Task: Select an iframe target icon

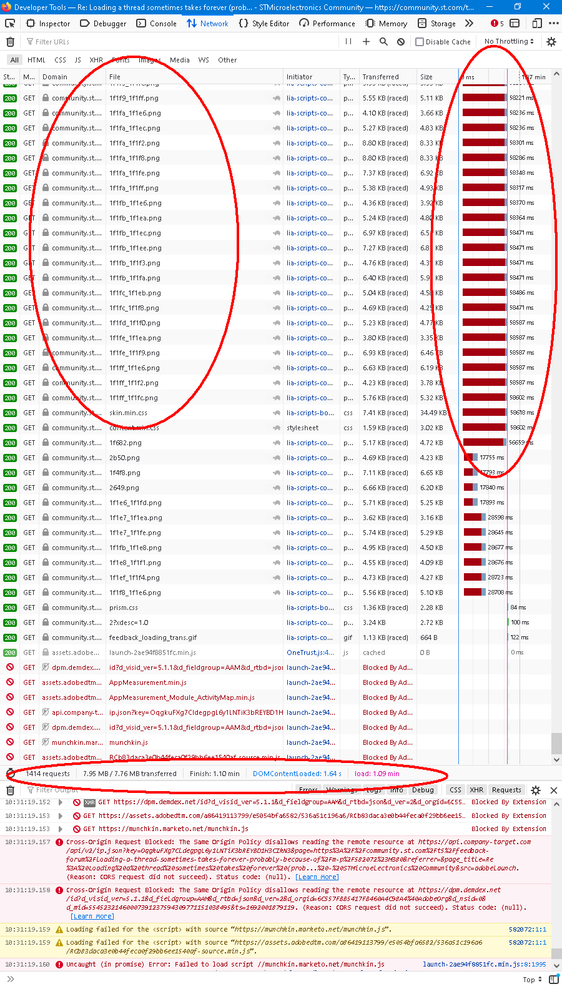Action: (514, 24)
